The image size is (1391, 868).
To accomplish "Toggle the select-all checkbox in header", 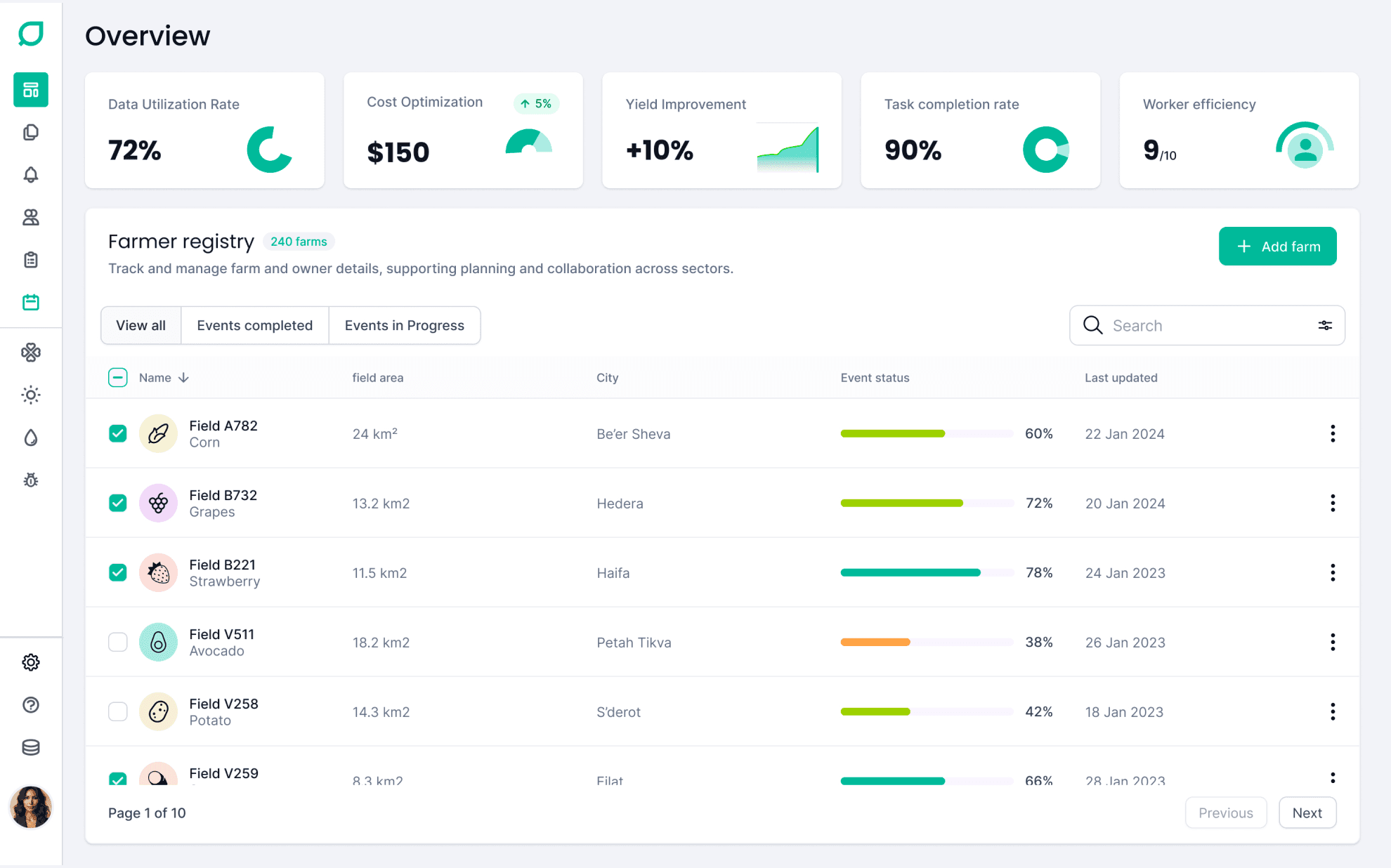I will 118,377.
